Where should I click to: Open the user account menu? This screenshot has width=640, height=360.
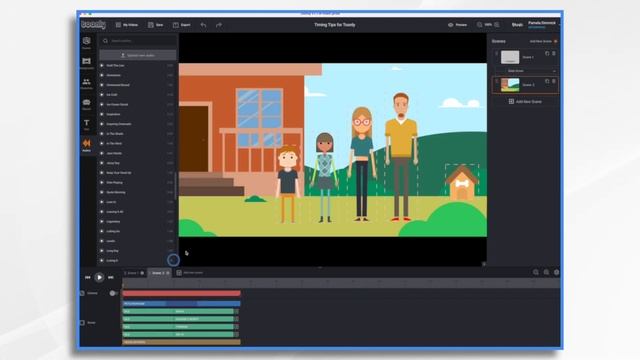(542, 24)
